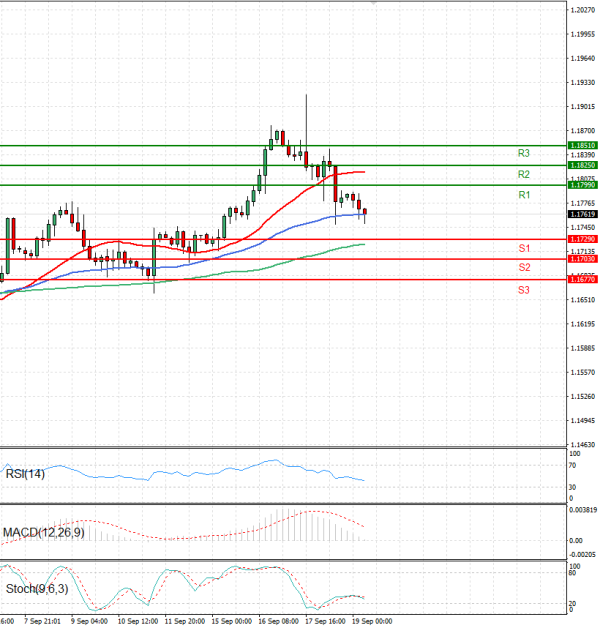Click the 9 Sep 04:00 time label

click(x=89, y=621)
